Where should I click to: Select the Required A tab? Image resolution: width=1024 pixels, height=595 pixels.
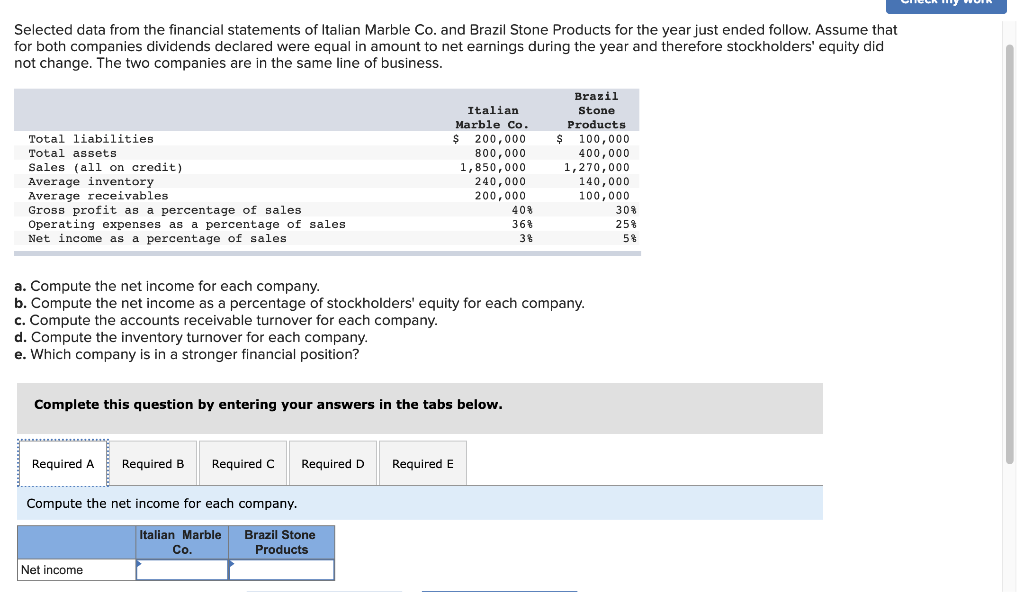(62, 463)
